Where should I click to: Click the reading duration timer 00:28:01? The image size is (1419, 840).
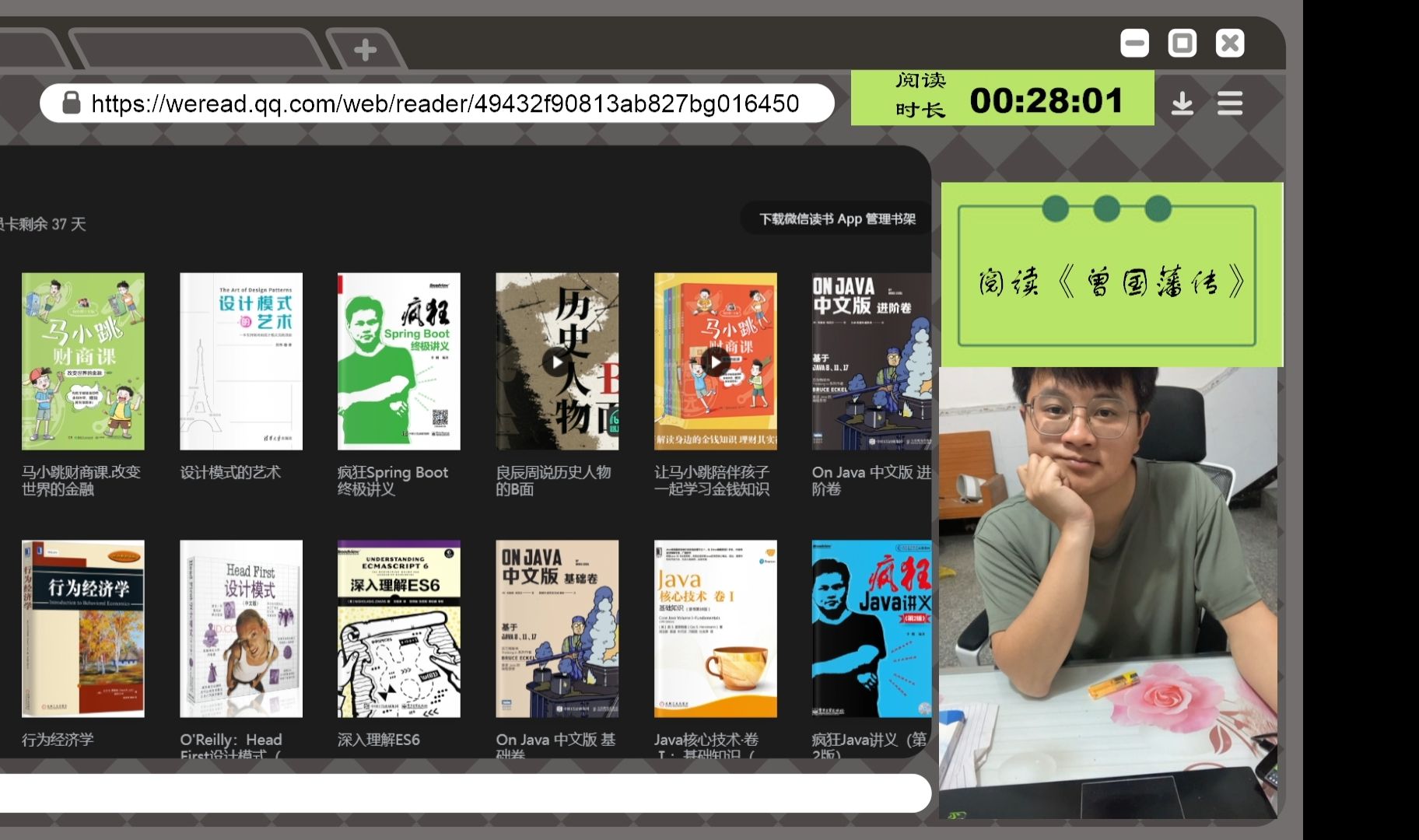(1046, 100)
